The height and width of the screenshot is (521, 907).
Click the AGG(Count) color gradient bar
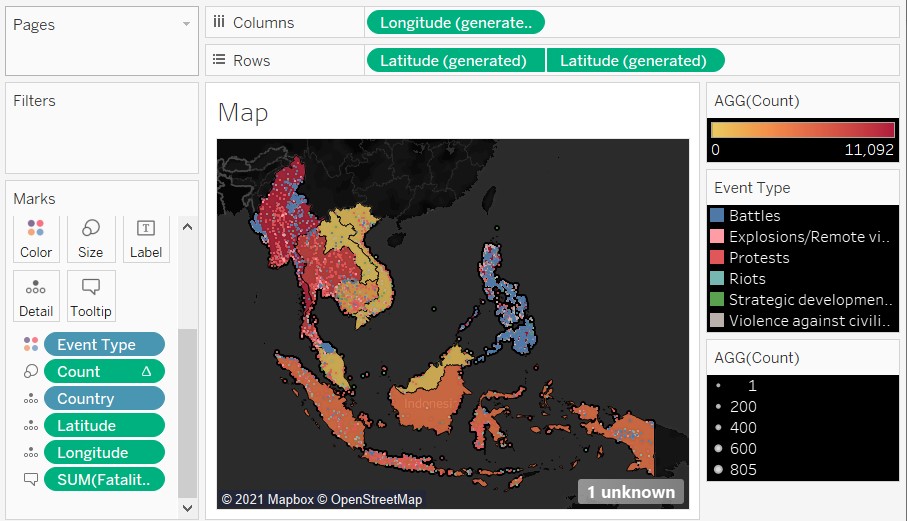[802, 129]
